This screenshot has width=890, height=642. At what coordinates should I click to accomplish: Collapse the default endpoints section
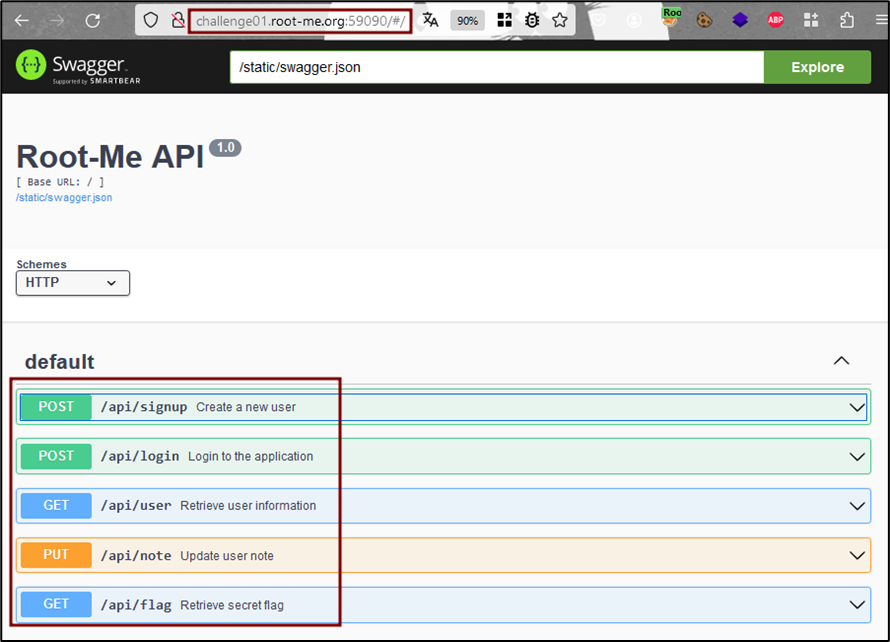(x=841, y=361)
